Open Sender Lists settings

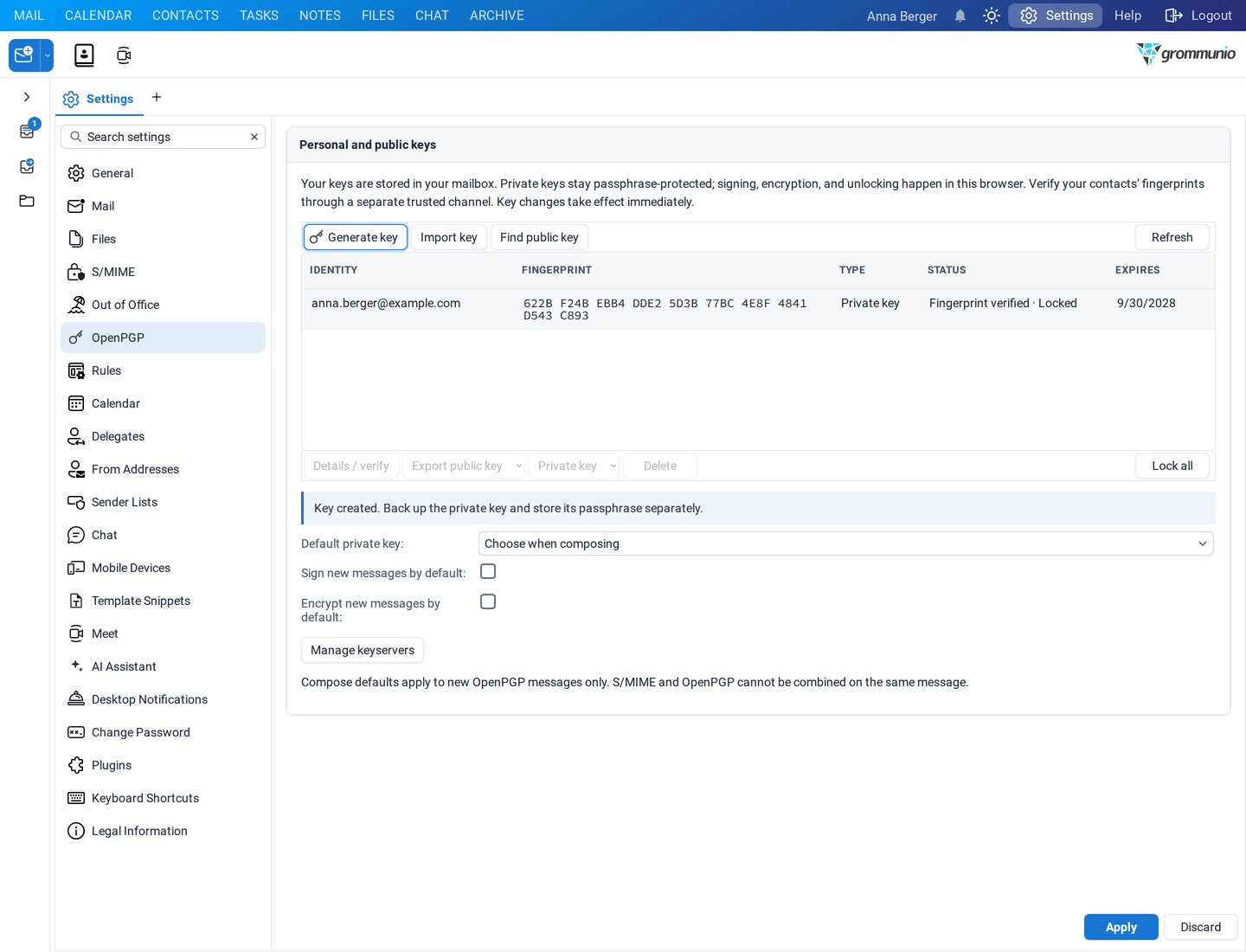click(x=163, y=502)
